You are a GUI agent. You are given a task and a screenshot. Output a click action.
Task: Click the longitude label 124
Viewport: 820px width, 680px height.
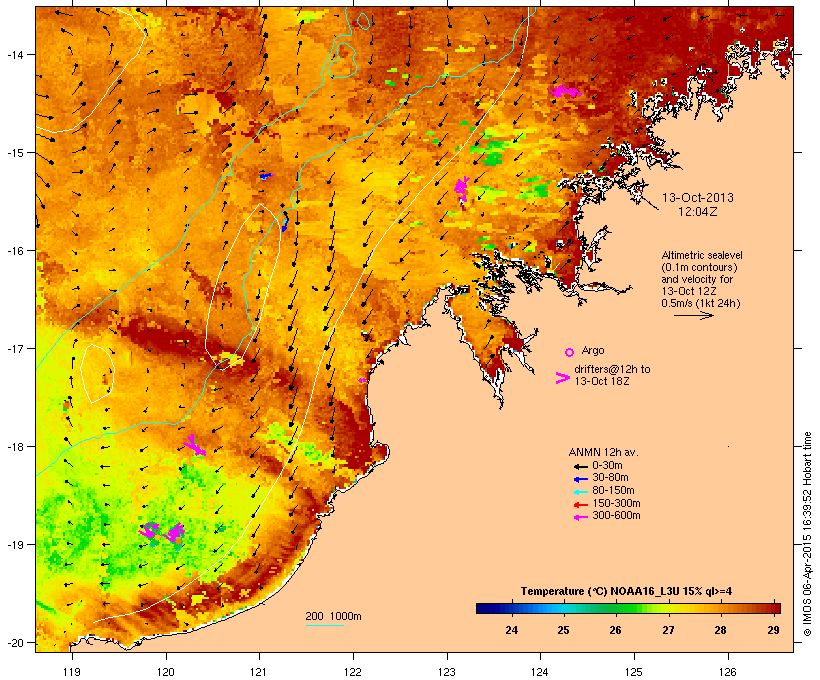tap(540, 672)
